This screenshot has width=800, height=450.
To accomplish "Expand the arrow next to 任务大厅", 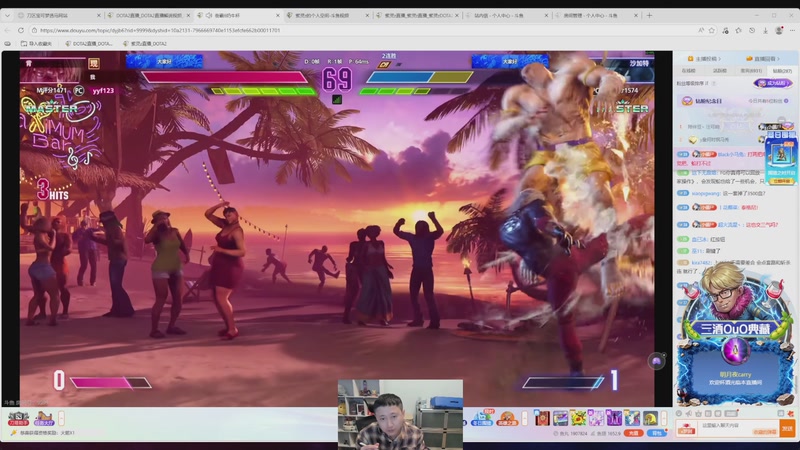I will 61,418.
